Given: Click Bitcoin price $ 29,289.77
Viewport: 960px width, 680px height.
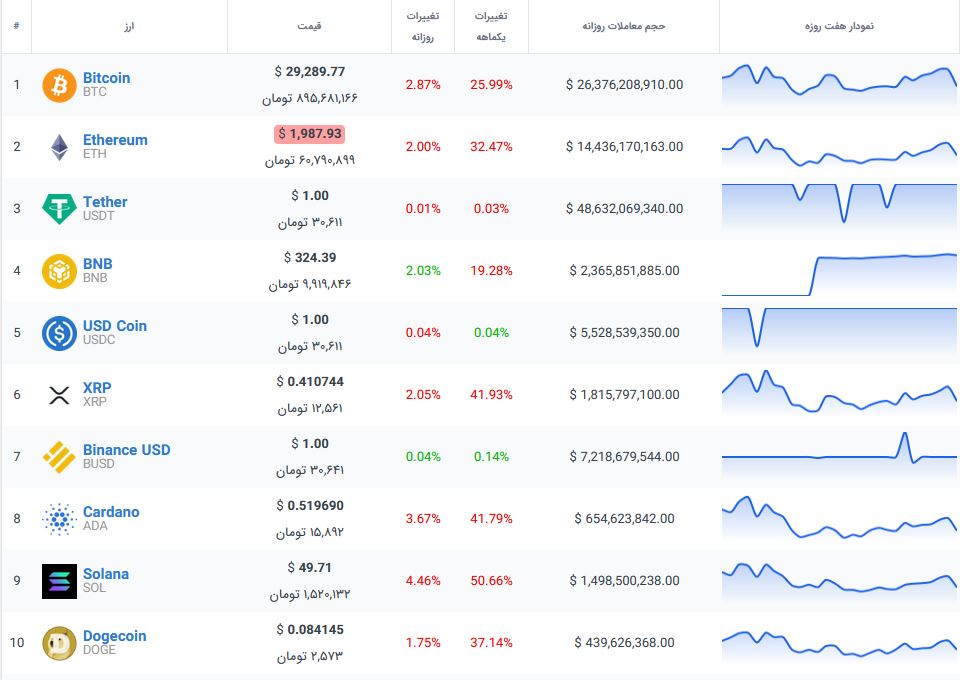Looking at the screenshot, I should 309,72.
